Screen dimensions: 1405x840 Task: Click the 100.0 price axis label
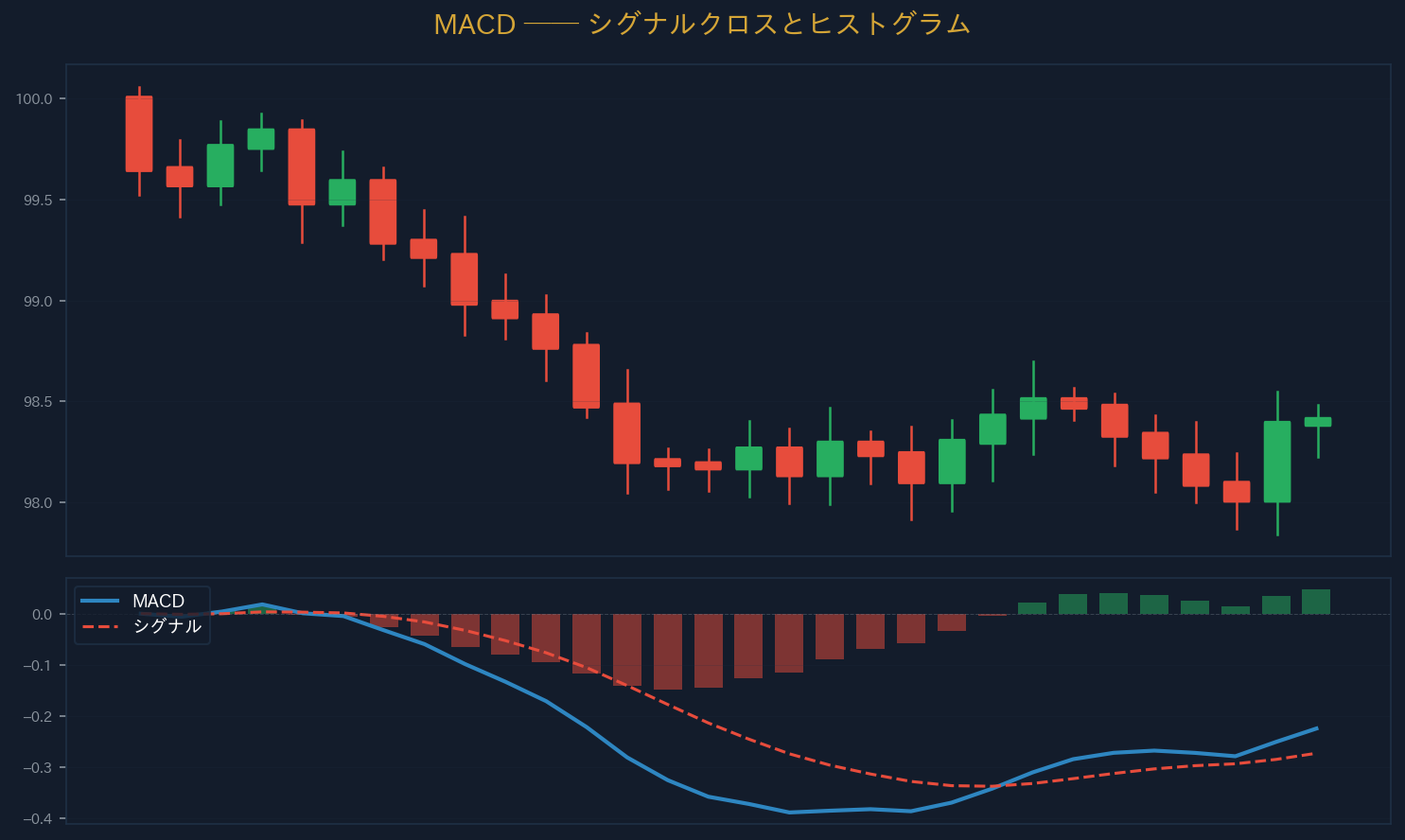(34, 99)
